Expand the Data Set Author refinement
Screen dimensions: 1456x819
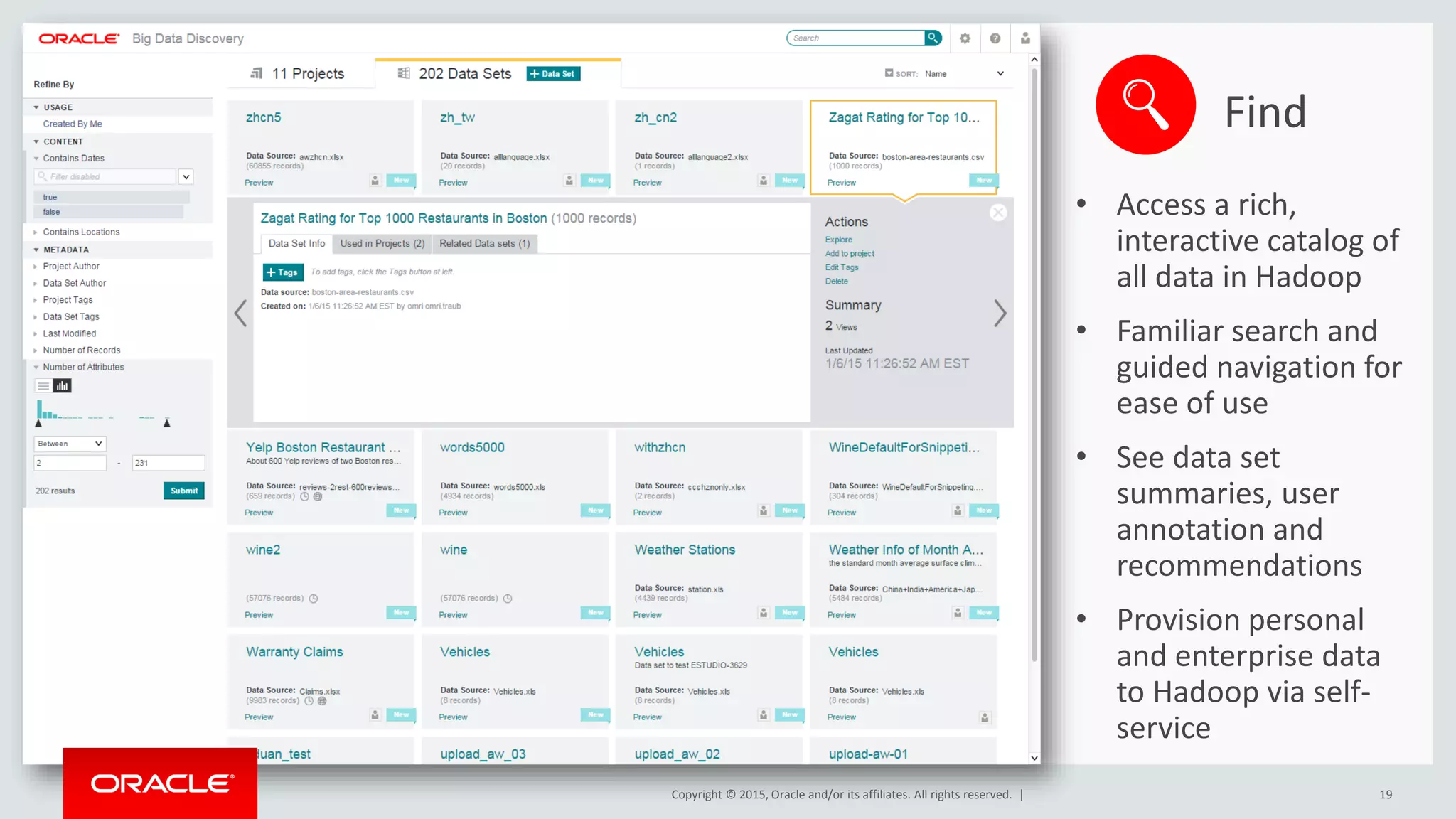pyautogui.click(x=36, y=283)
